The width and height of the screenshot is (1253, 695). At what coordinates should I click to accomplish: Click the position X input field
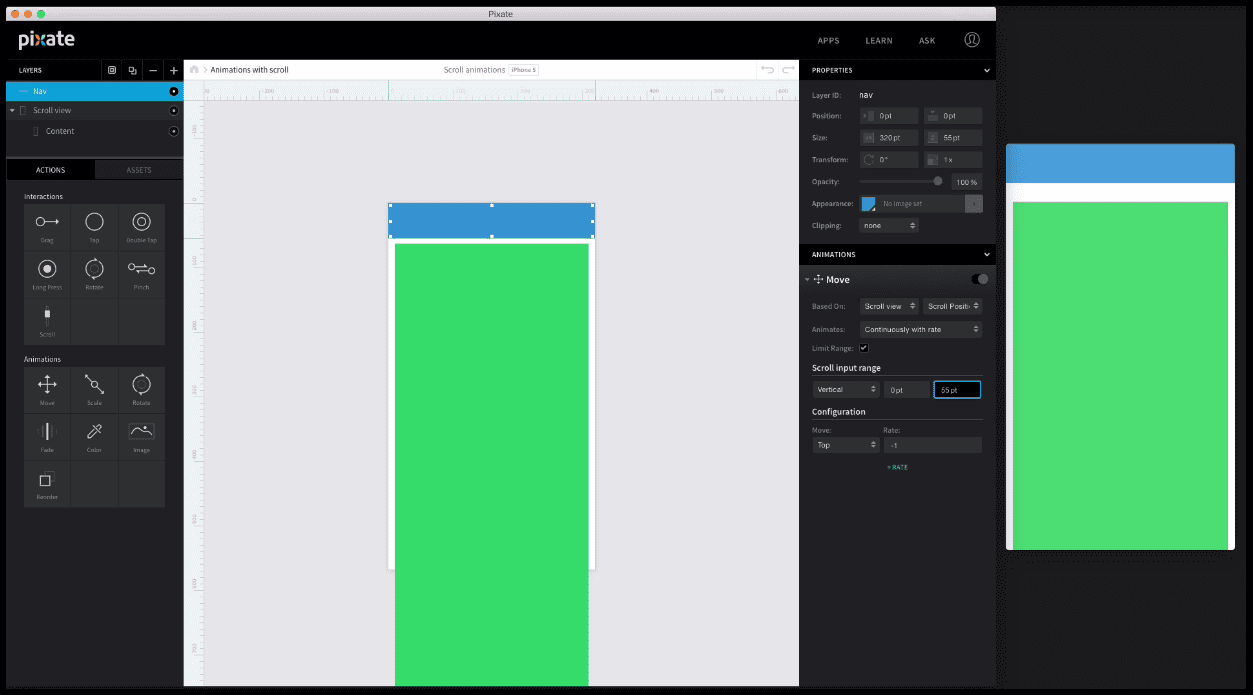point(888,116)
